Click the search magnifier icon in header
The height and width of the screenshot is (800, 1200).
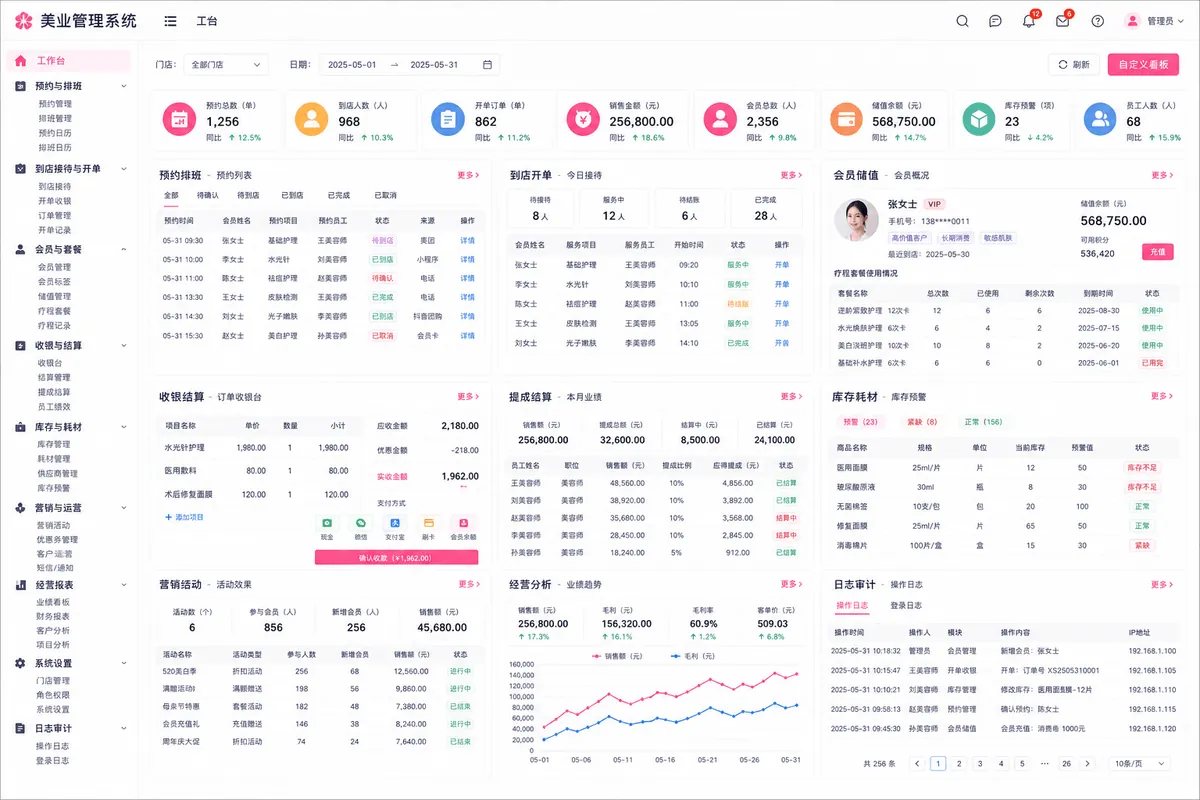[962, 21]
